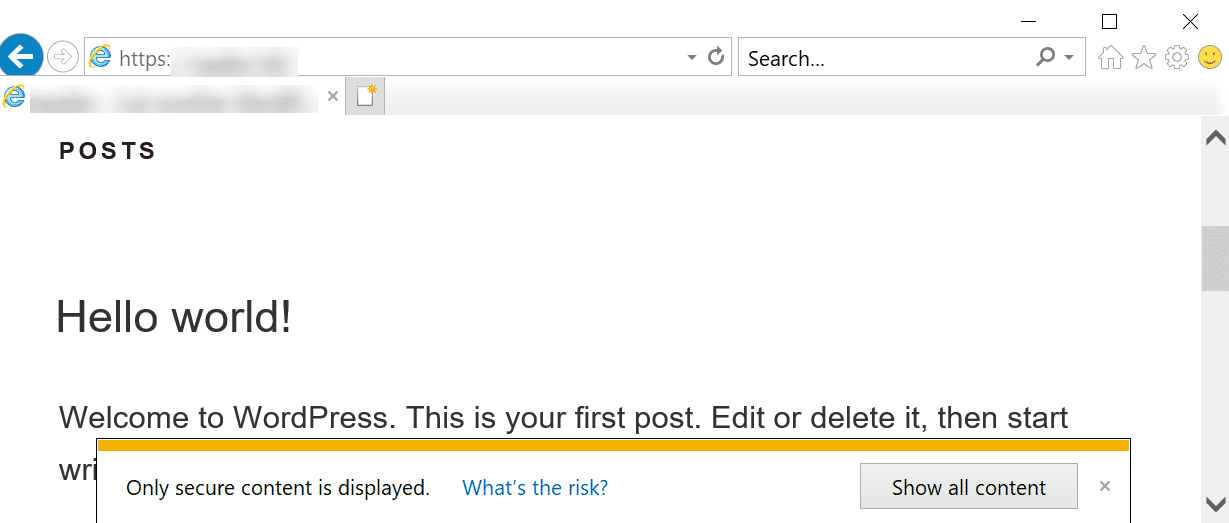Open Favorites star icon

[x=1143, y=58]
